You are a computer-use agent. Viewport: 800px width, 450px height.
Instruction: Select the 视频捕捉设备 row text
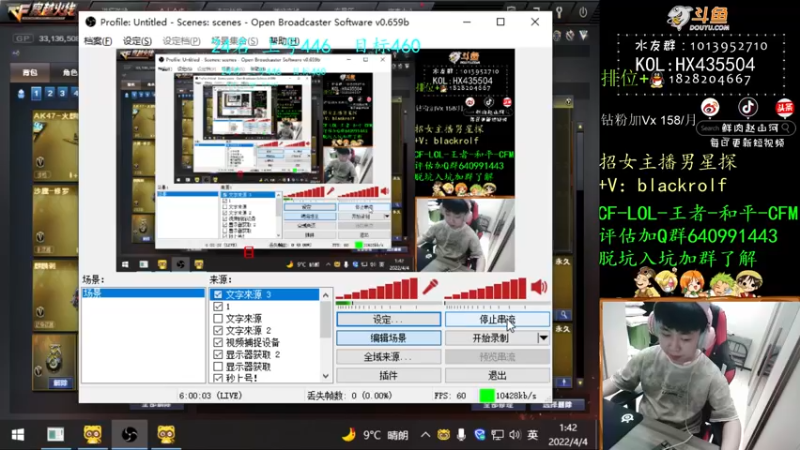click(x=253, y=342)
